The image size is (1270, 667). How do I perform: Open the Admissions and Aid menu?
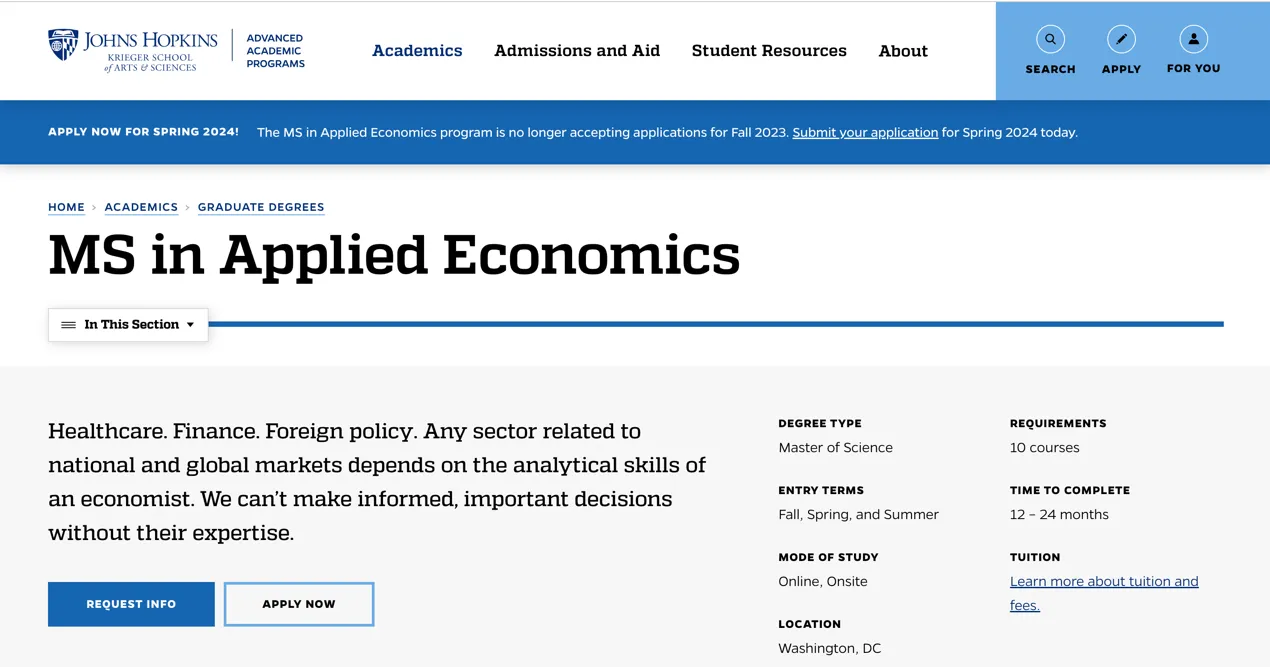tap(577, 51)
